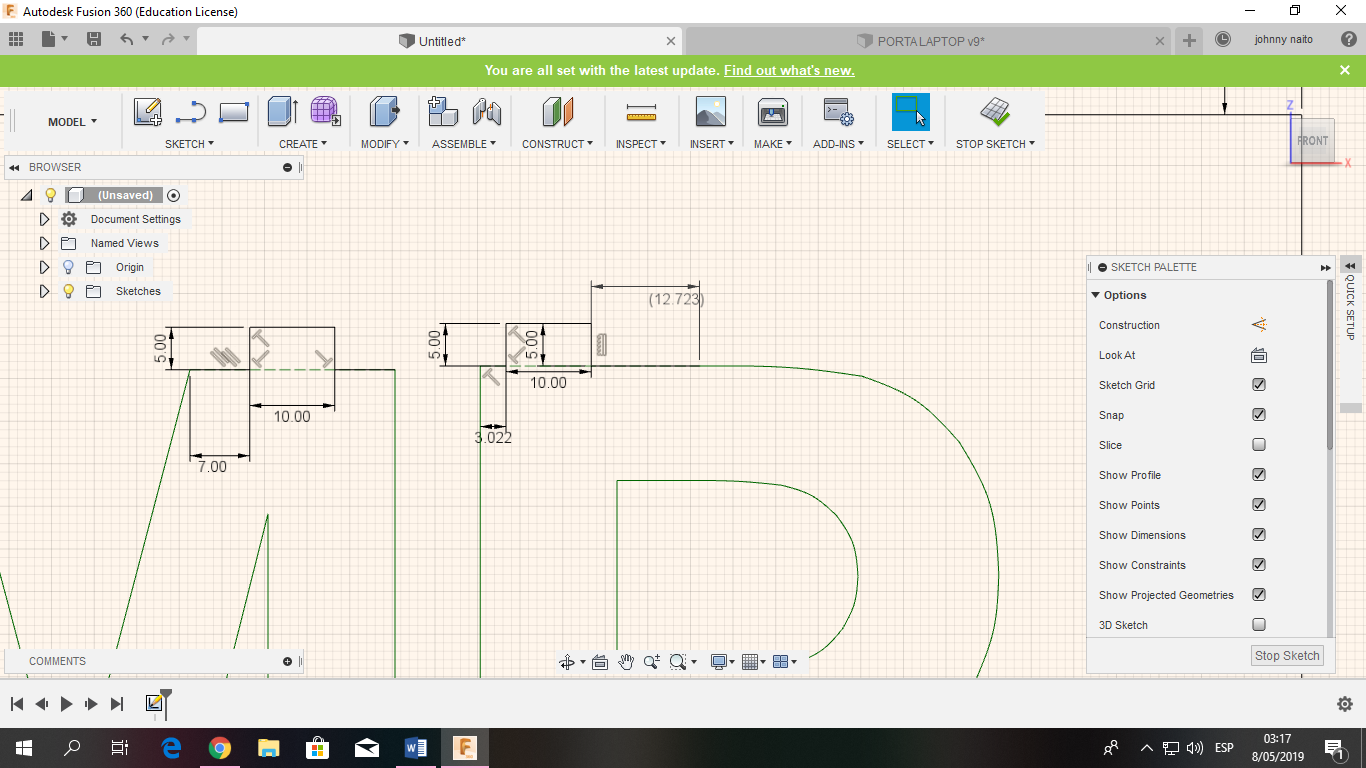This screenshot has height=768, width=1366.
Task: Expand the Origin tree node
Action: [44, 267]
